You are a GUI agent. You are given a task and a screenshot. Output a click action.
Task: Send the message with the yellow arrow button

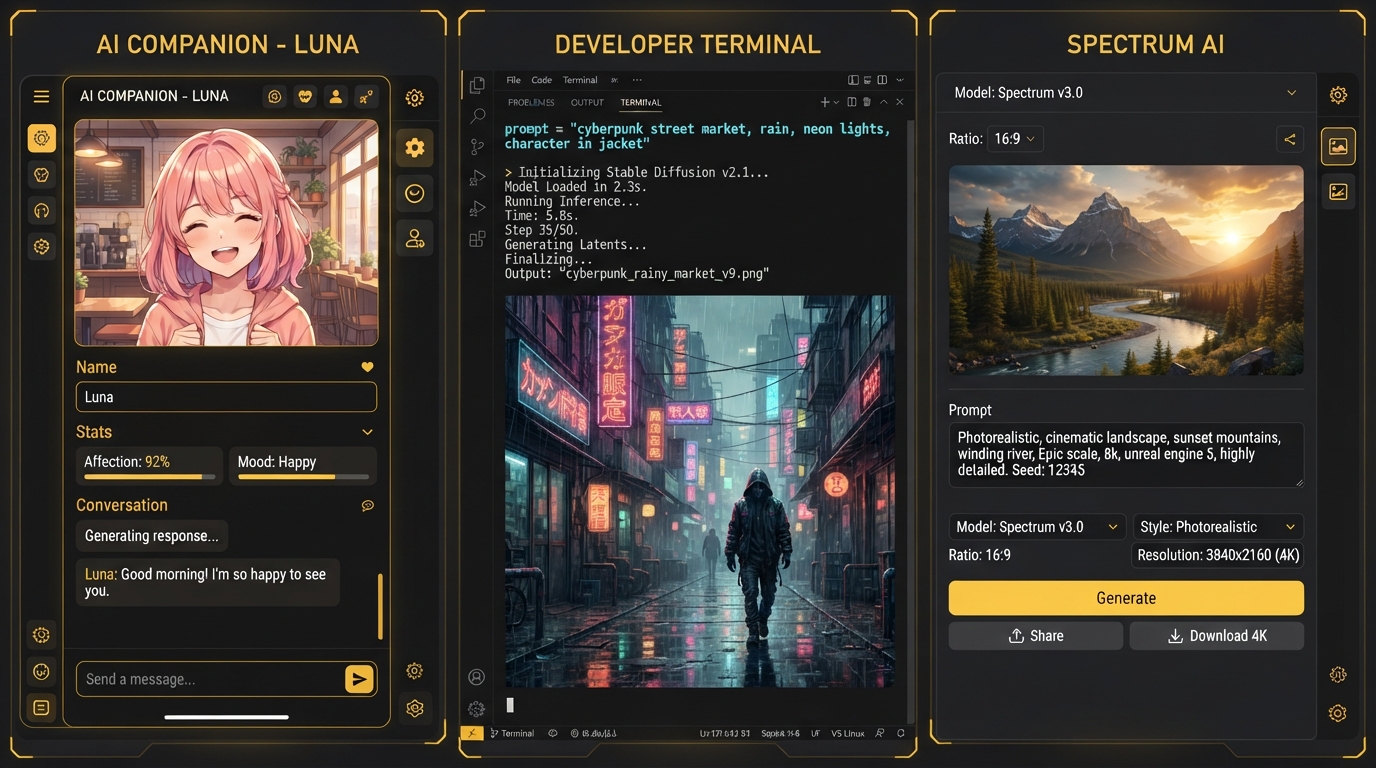[359, 679]
